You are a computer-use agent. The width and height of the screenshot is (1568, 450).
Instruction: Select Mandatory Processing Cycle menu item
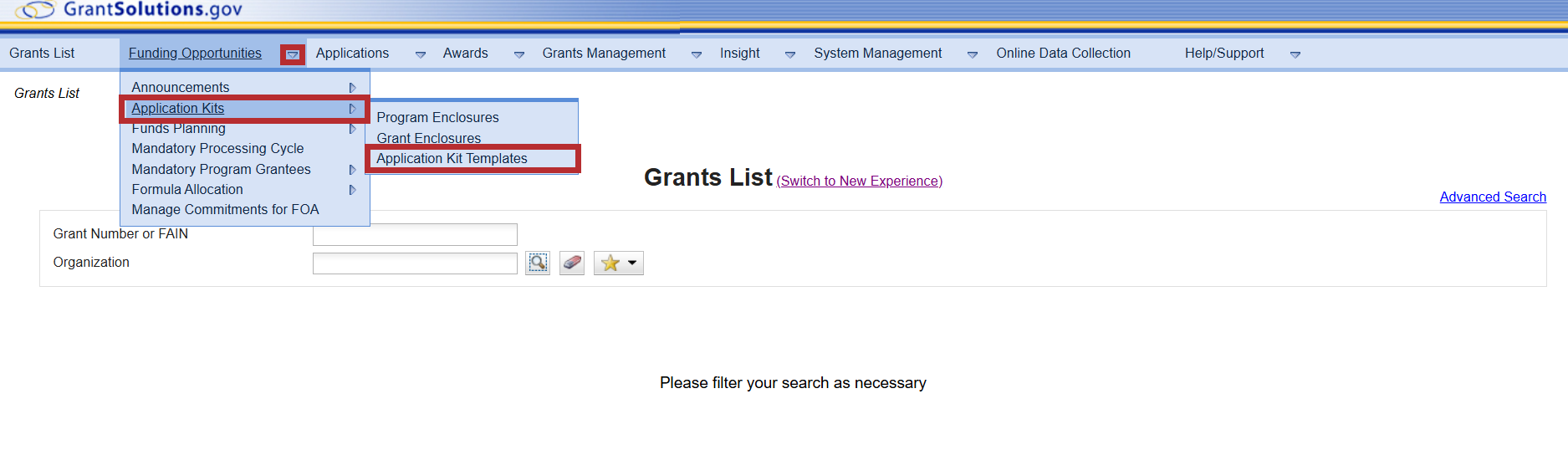tap(217, 149)
